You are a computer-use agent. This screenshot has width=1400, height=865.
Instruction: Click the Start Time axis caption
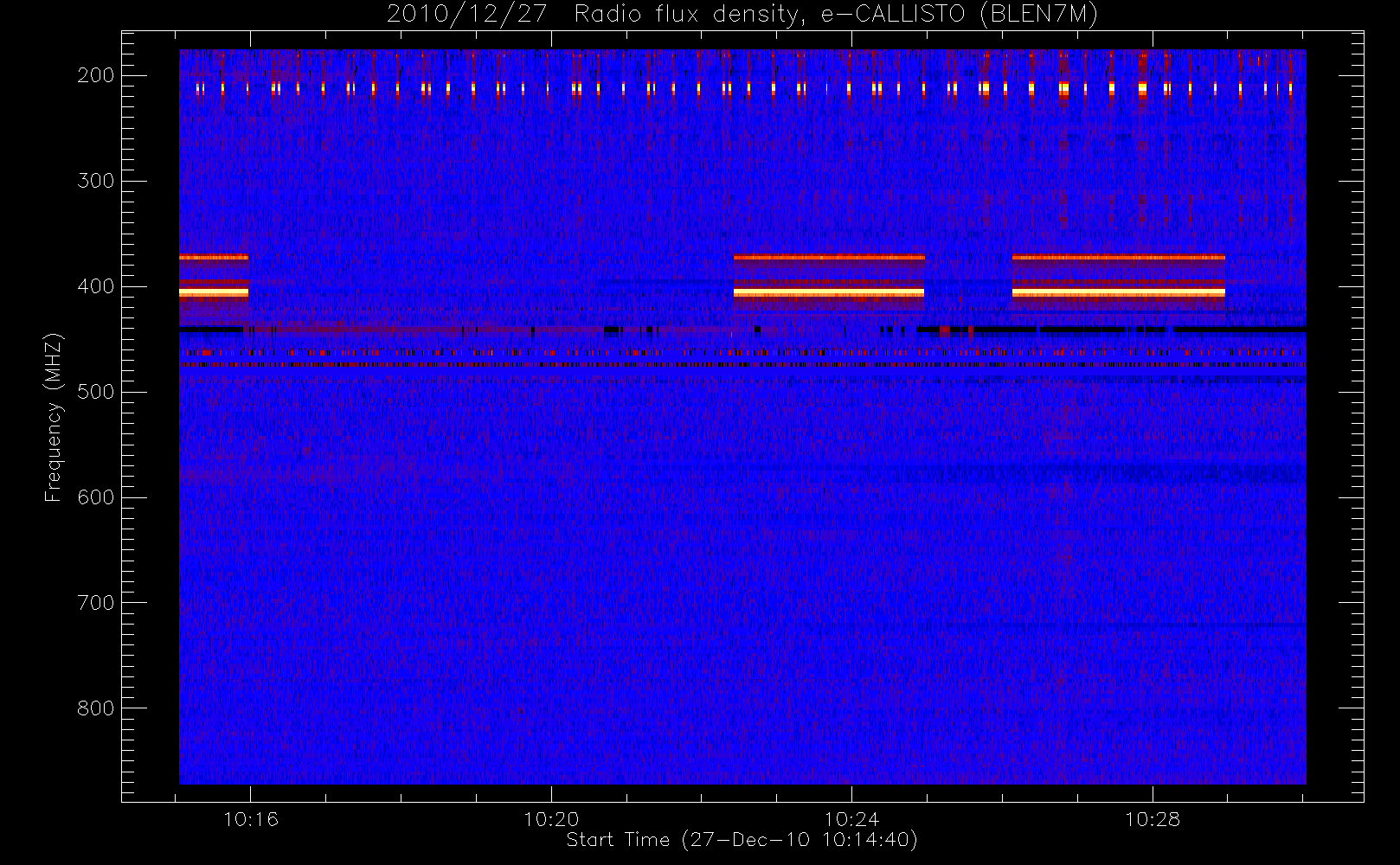(742, 840)
